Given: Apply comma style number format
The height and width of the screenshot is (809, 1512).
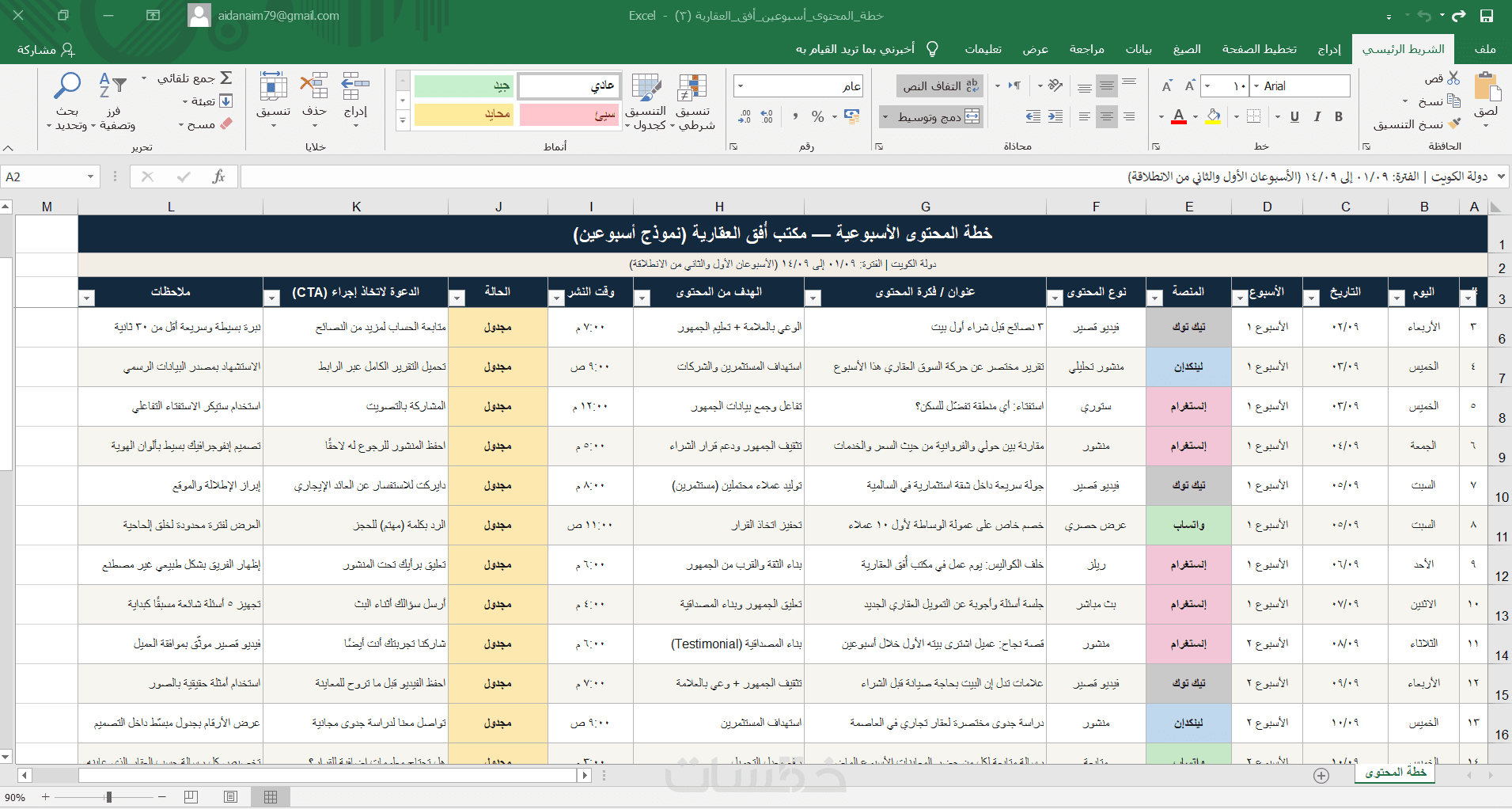Looking at the screenshot, I should click(794, 116).
